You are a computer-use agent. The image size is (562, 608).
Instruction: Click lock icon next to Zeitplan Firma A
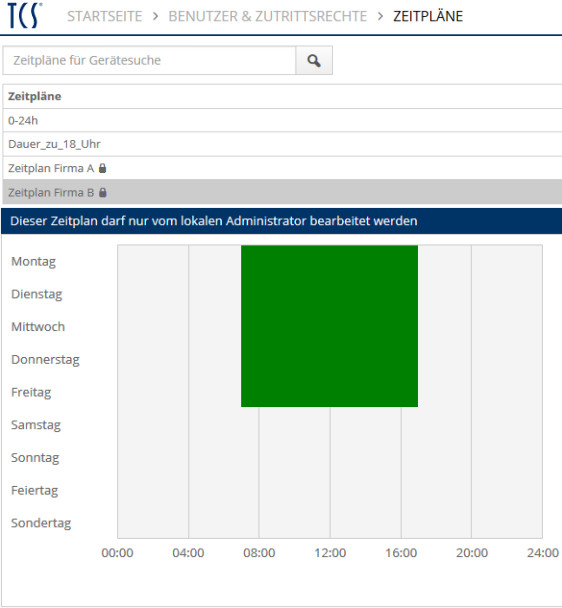102,168
